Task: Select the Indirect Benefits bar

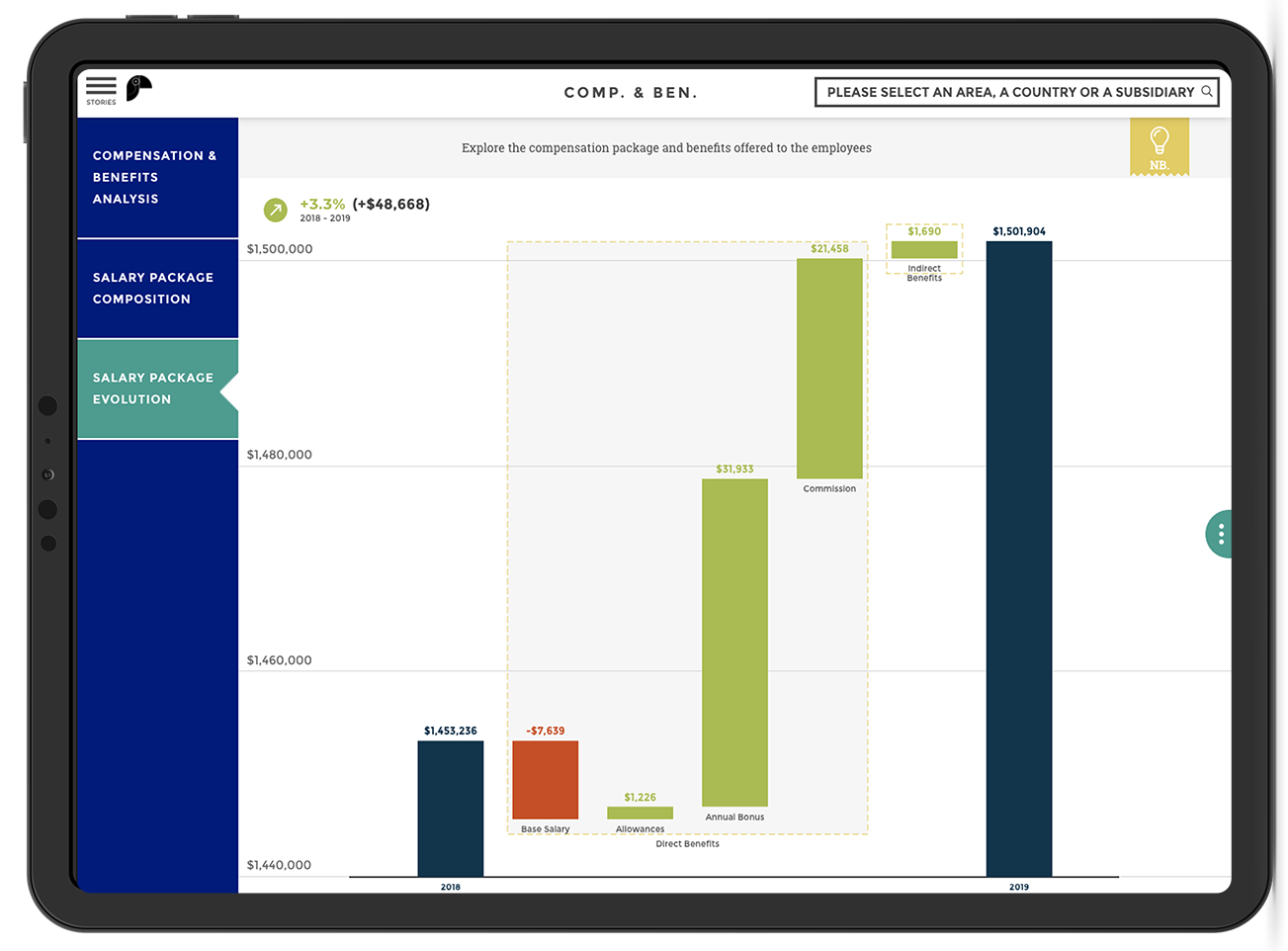Action: [924, 250]
